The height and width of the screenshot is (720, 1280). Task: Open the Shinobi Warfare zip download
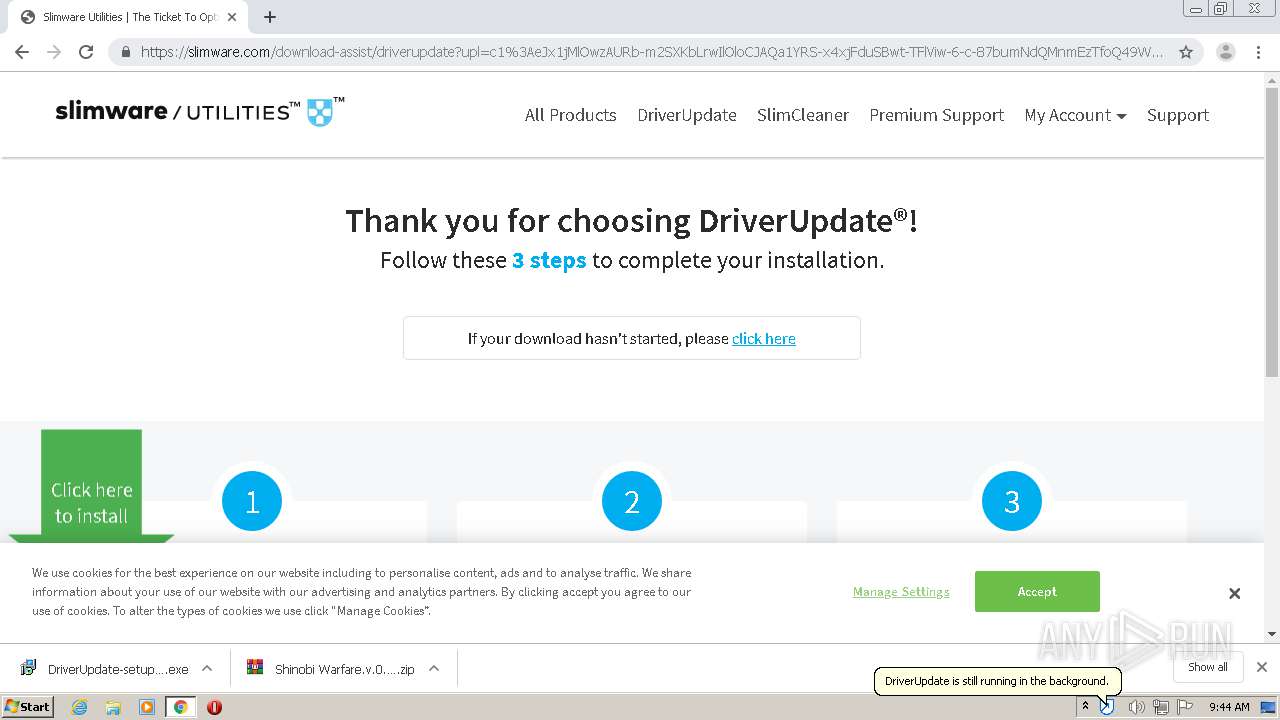pyautogui.click(x=334, y=669)
